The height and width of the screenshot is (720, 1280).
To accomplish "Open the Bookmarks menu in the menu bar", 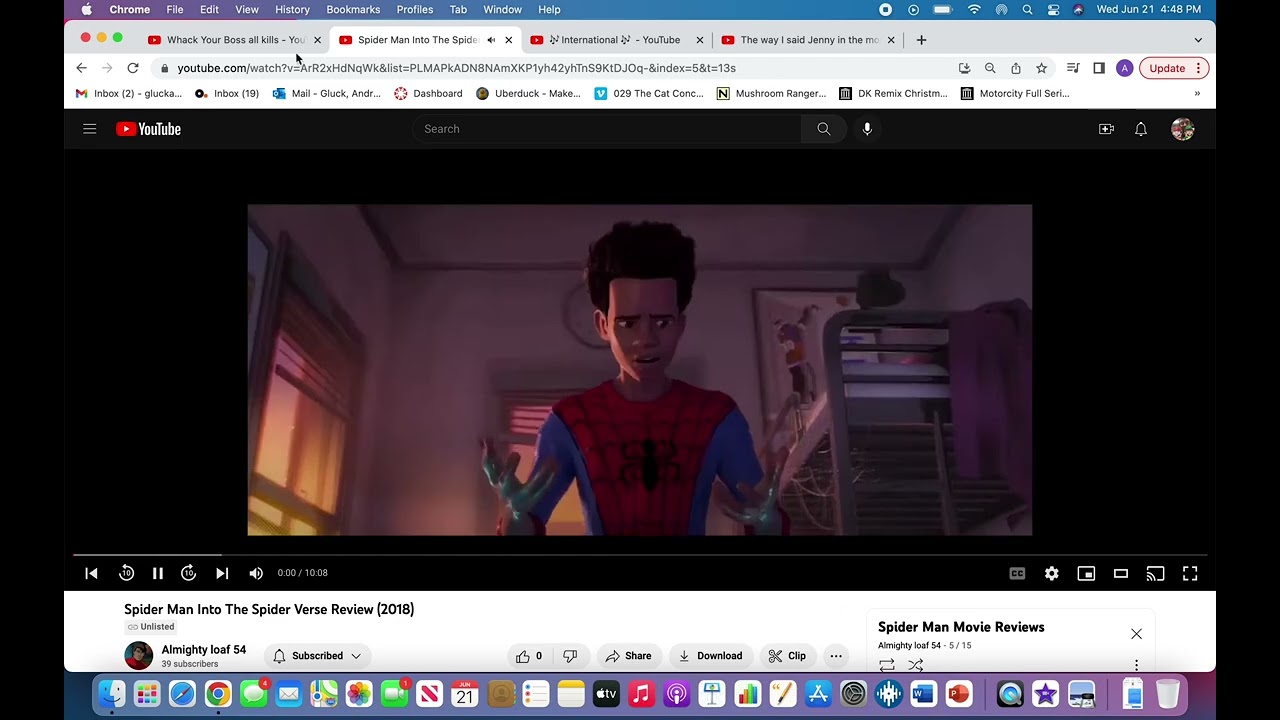I will click(x=353, y=10).
